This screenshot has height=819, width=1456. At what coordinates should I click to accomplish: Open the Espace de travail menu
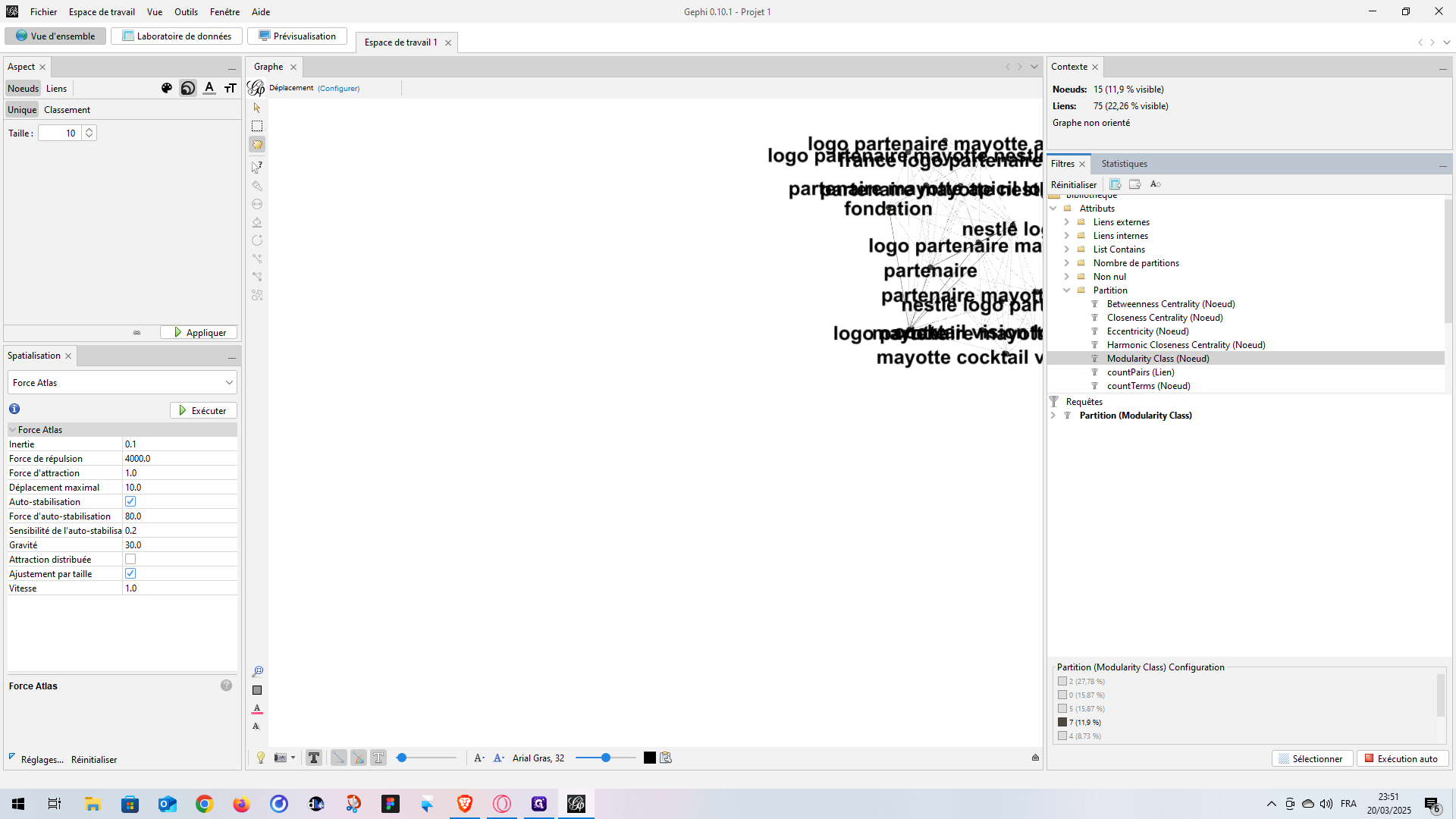pos(102,11)
